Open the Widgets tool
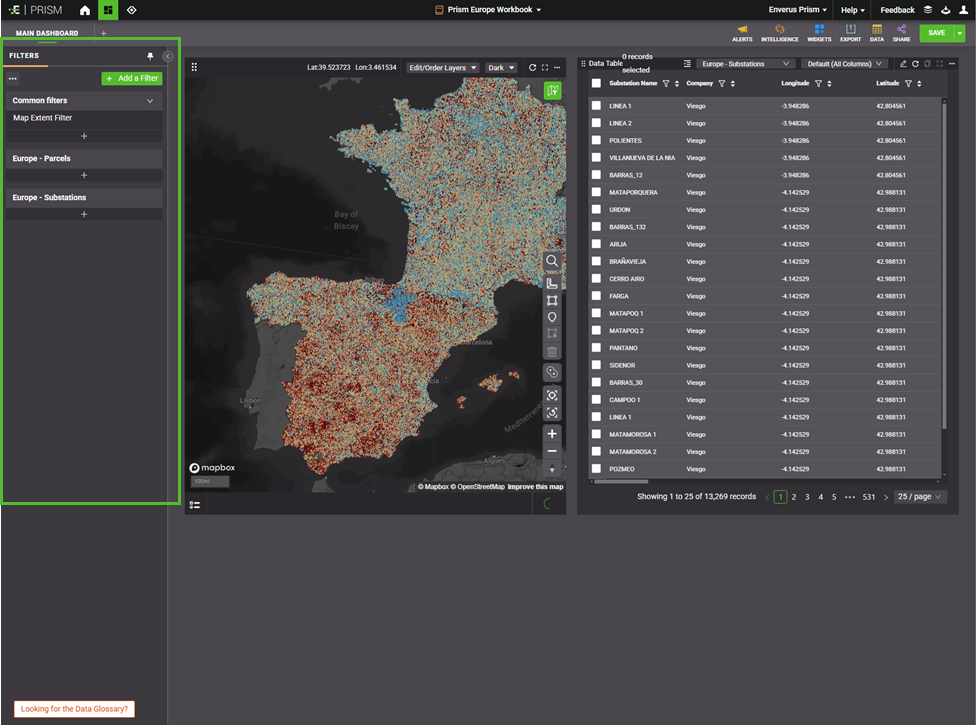Viewport: 976px width, 725px height. tap(819, 33)
